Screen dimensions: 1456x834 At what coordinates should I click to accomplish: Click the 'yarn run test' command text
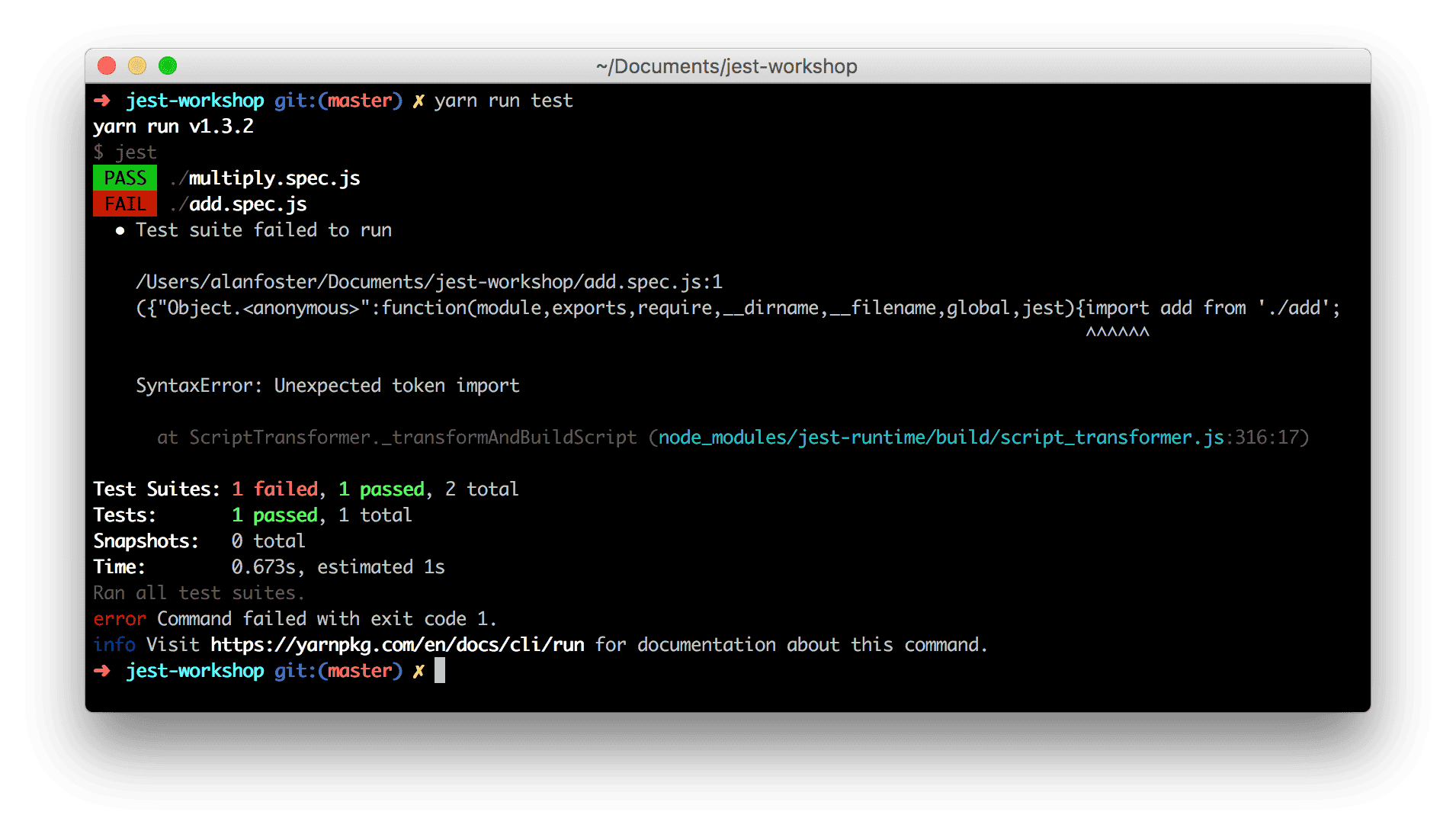point(503,101)
